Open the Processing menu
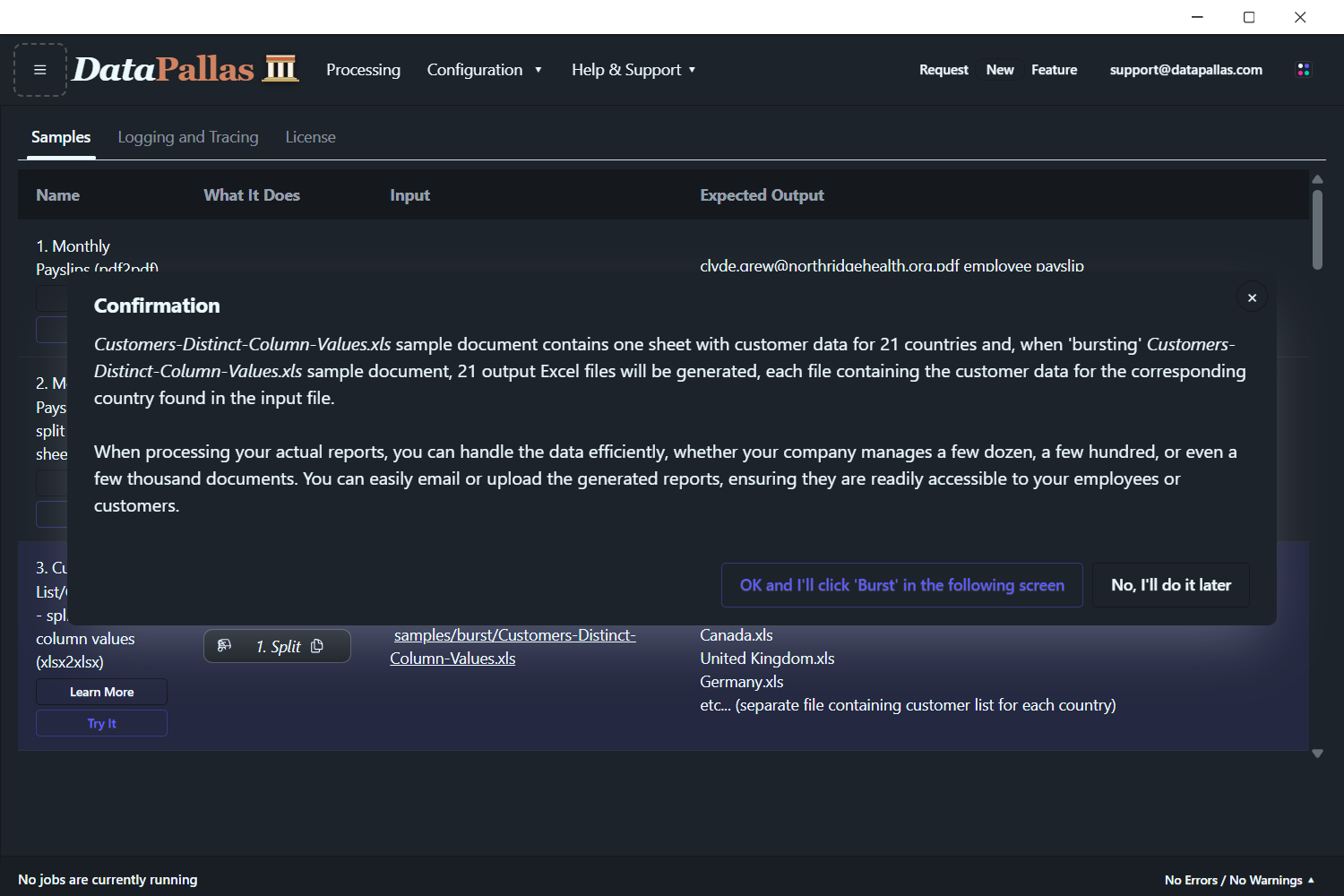Screen dimensions: 1344x896 (363, 70)
